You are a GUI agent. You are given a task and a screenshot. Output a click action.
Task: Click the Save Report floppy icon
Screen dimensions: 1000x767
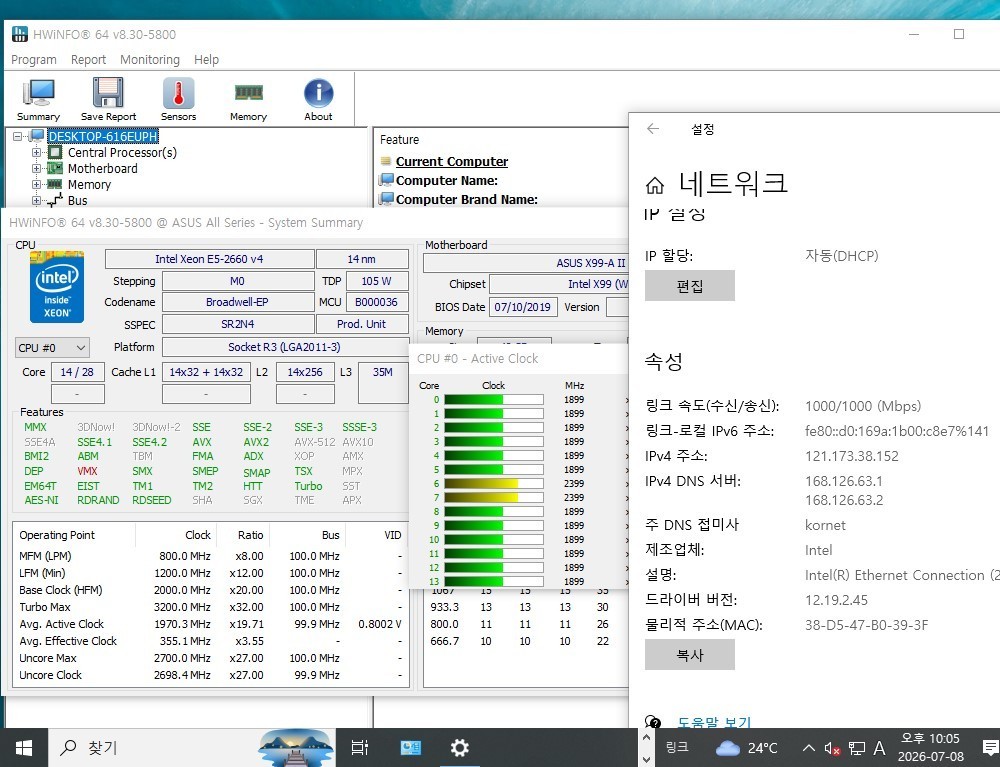(x=108, y=93)
